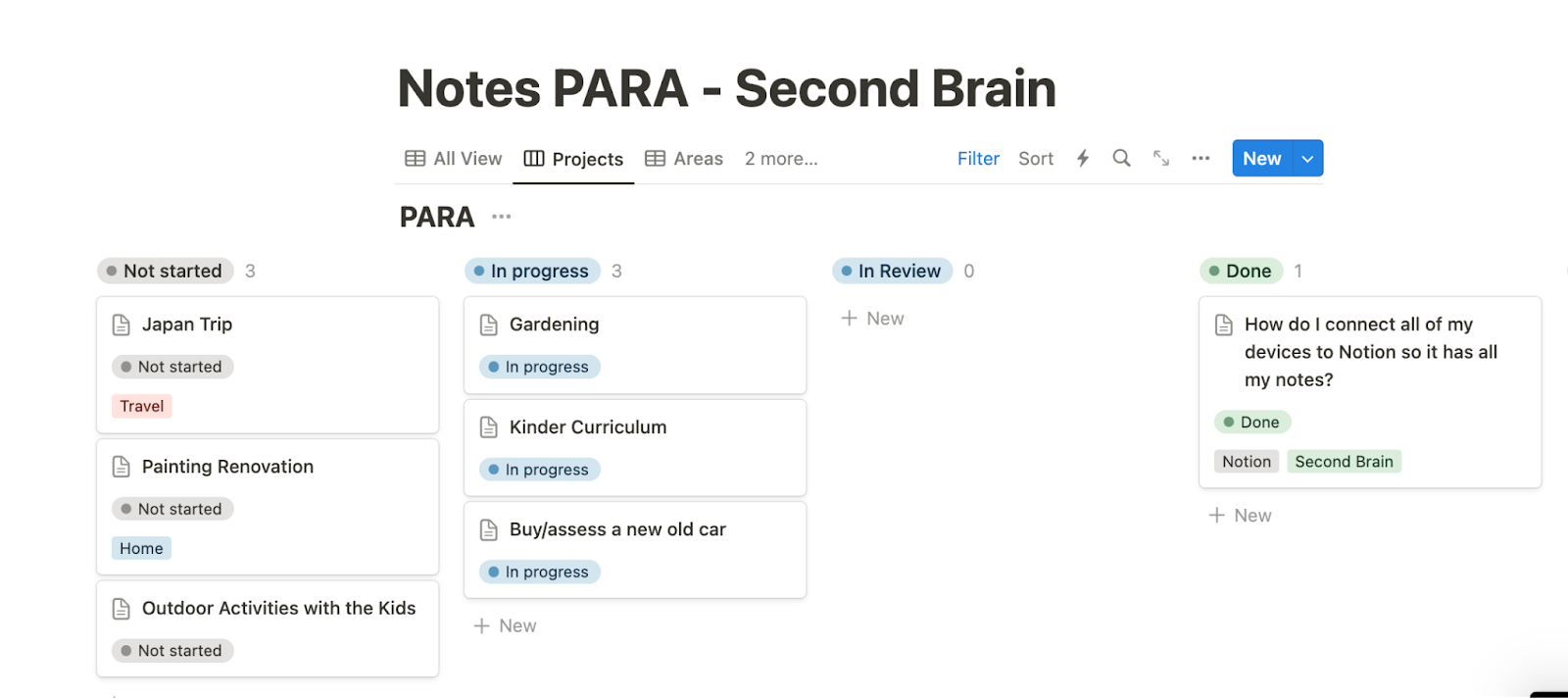Click the board icon beside Projects
1568x698 pixels.
click(x=534, y=158)
